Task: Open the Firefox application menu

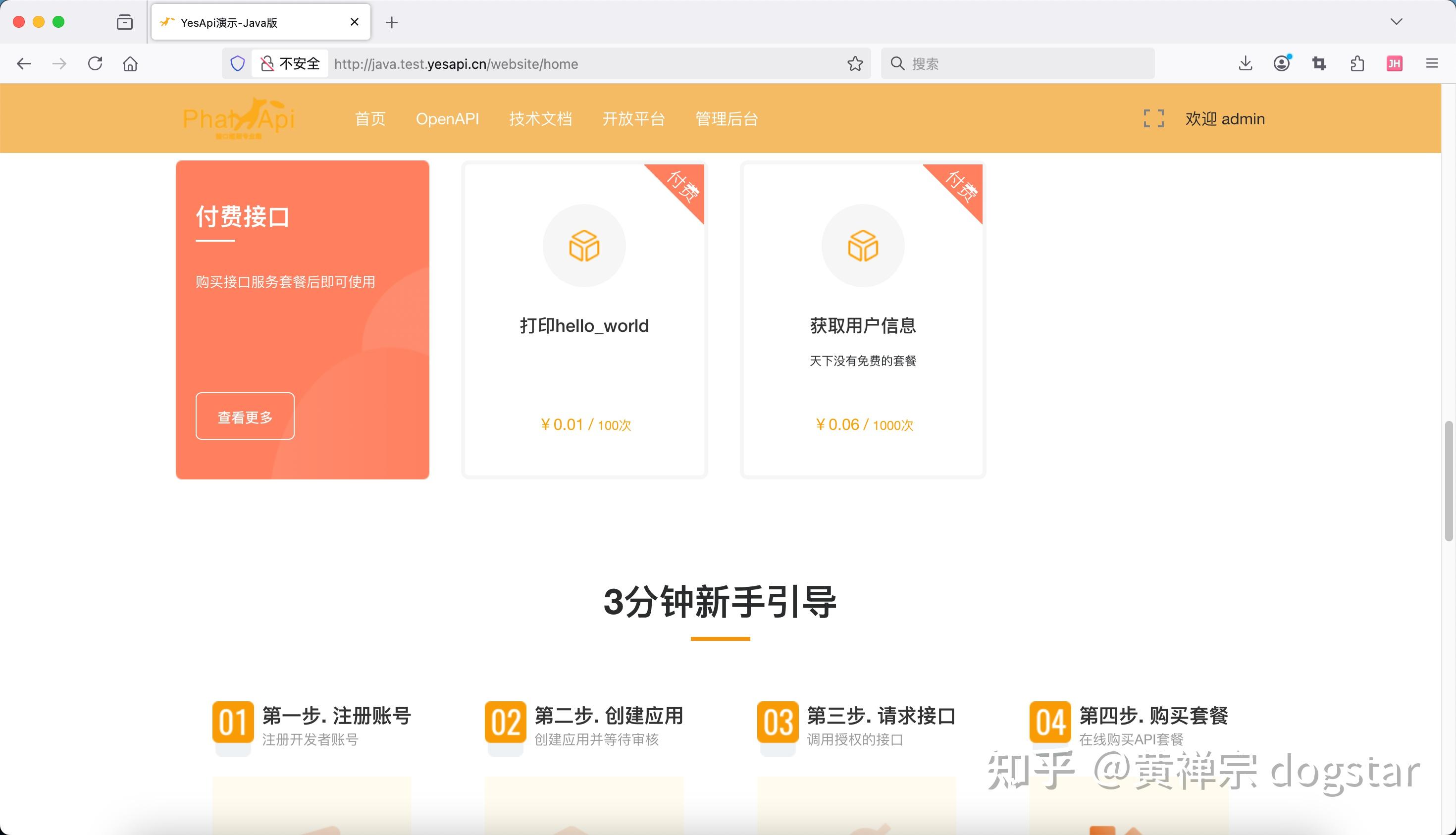Action: (x=1432, y=64)
